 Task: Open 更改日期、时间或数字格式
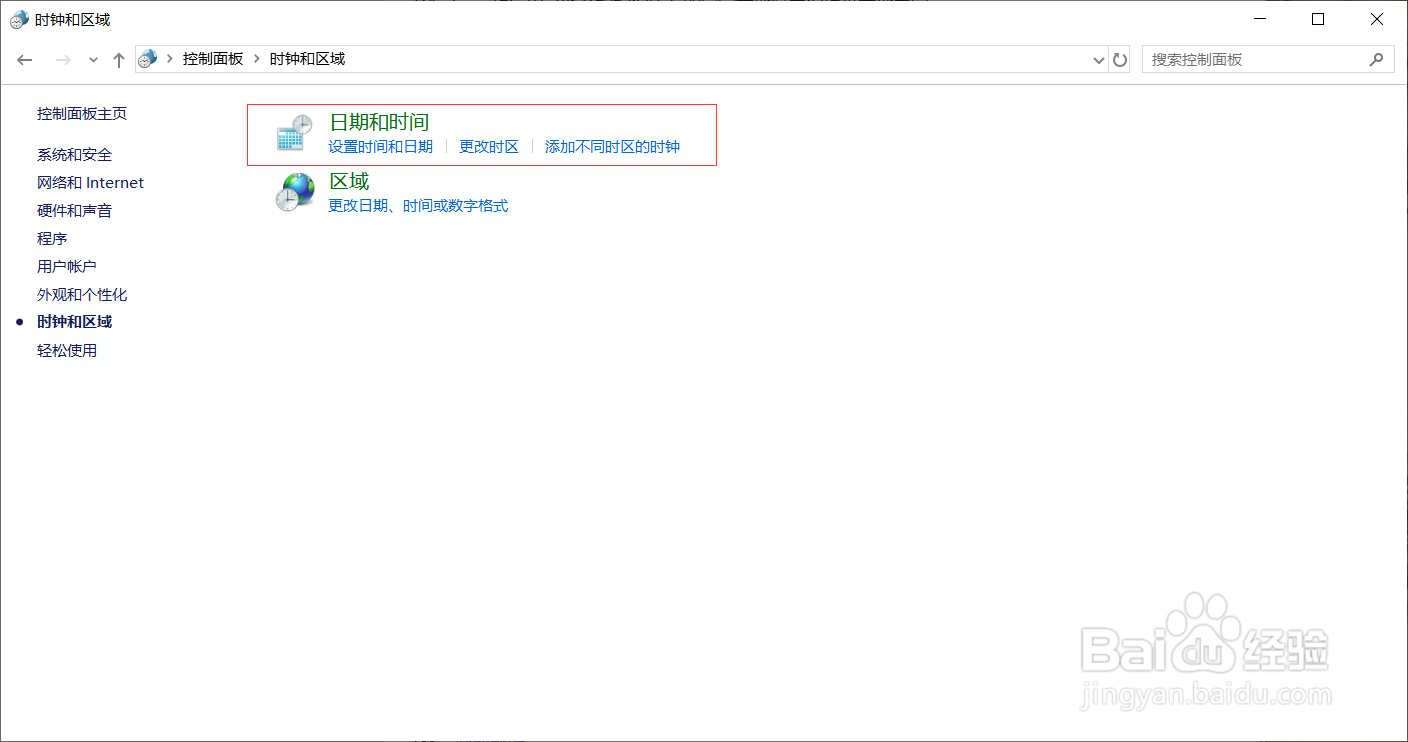coord(416,205)
